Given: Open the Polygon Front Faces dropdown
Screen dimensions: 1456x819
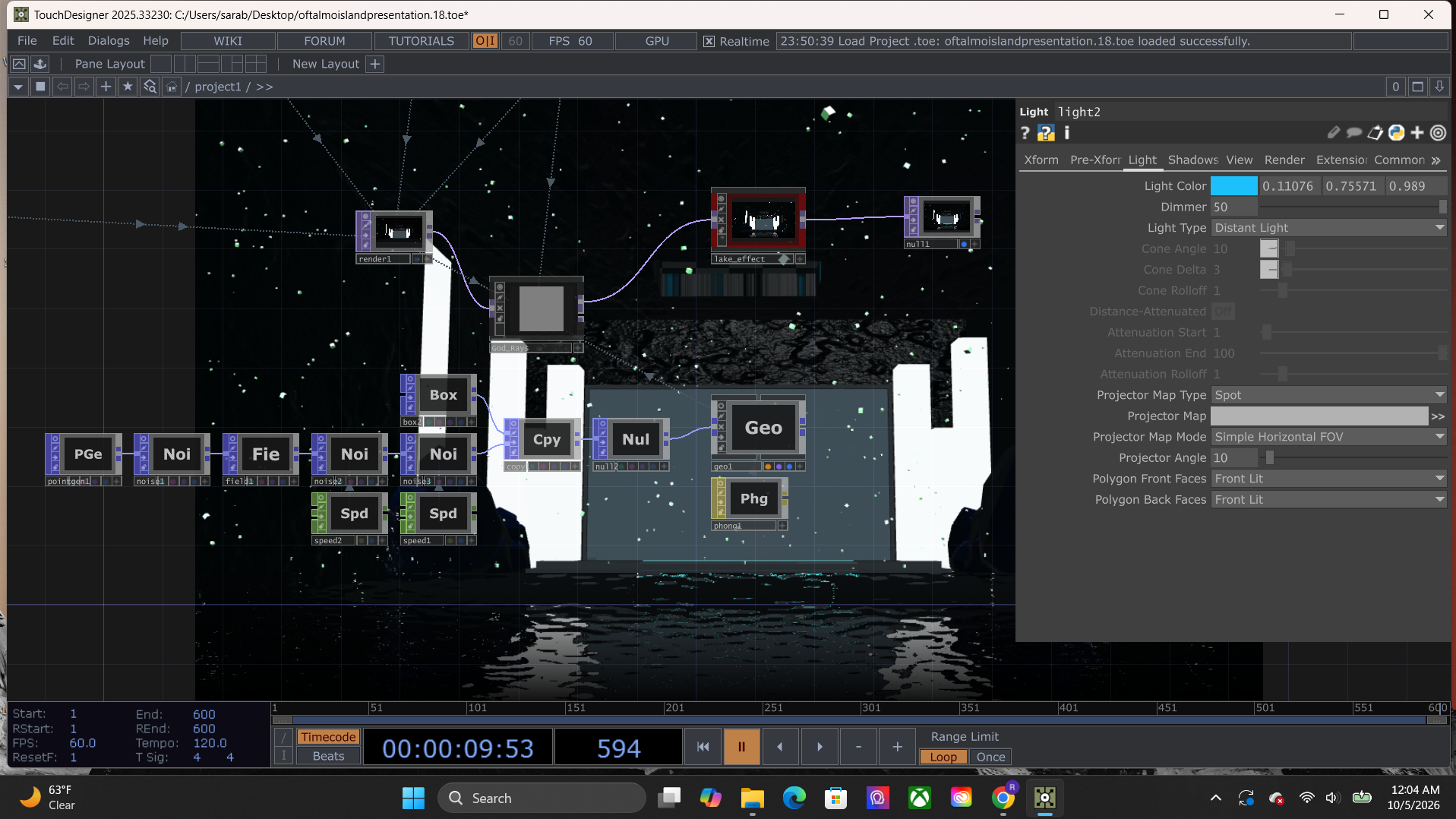Looking at the screenshot, I should [1328, 479].
